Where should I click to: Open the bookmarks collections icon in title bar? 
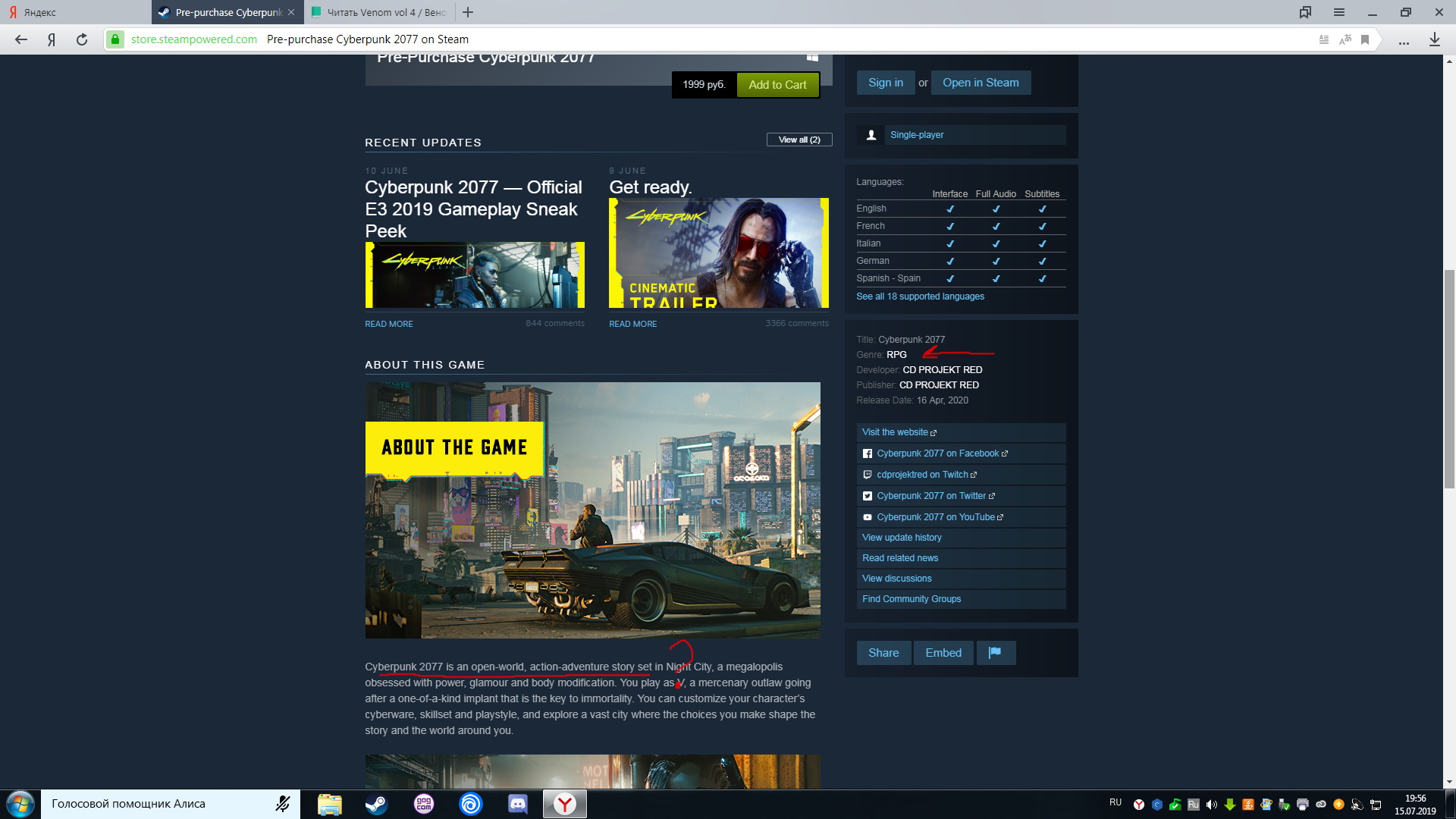[1305, 12]
